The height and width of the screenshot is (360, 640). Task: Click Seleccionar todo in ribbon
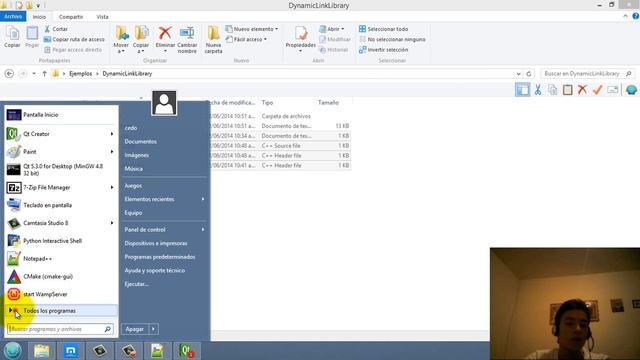coord(383,29)
